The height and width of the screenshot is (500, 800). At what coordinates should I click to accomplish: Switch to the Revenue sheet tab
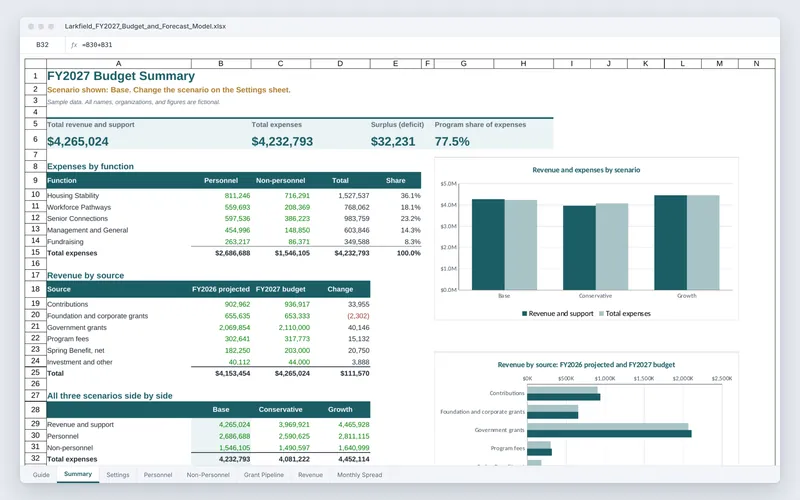pos(310,474)
